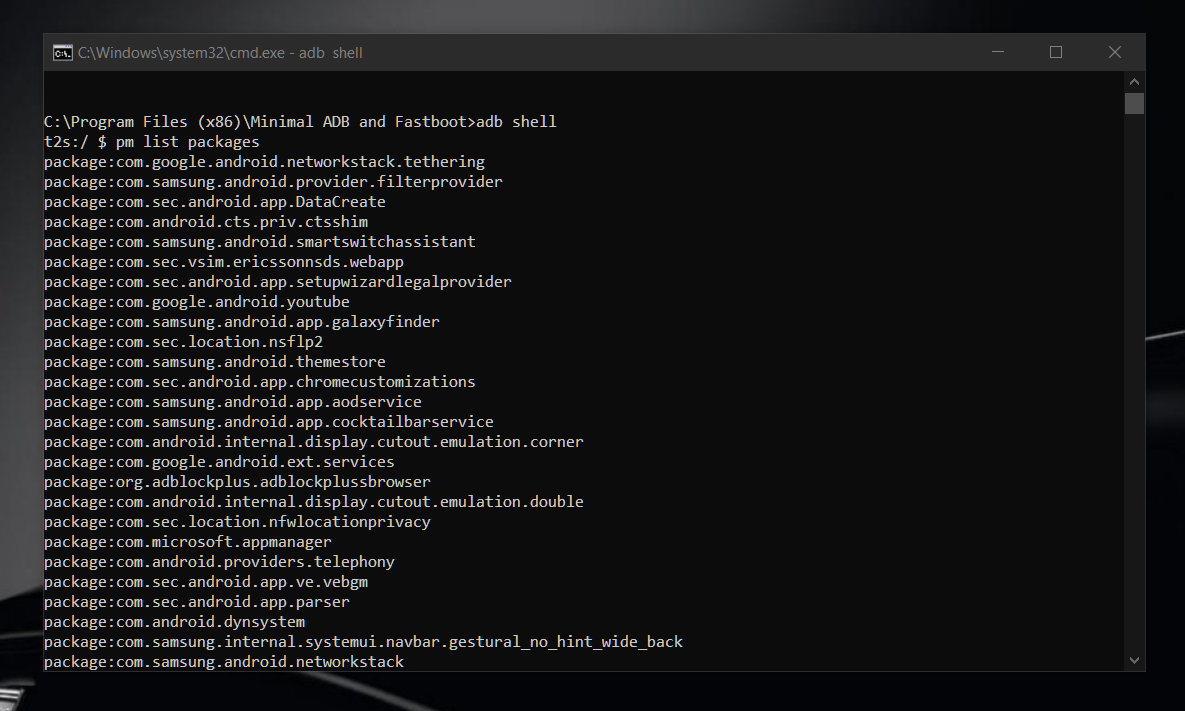
Task: Click the 'pm list packages' command line
Action: click(151, 142)
